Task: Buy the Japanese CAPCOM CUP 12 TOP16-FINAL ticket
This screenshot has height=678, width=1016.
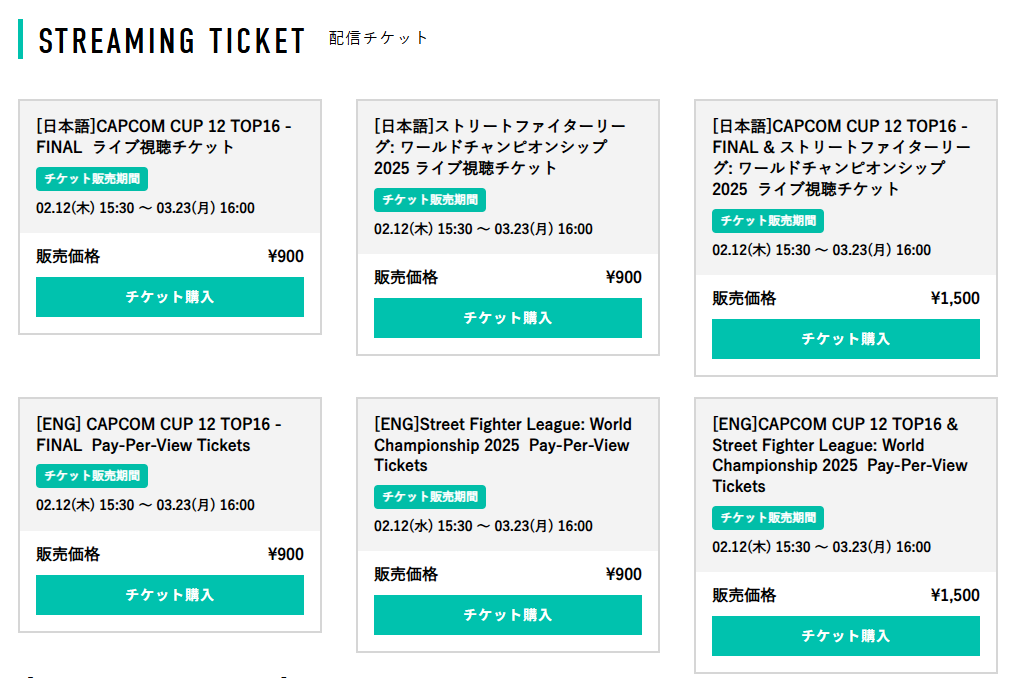Action: tap(170, 297)
